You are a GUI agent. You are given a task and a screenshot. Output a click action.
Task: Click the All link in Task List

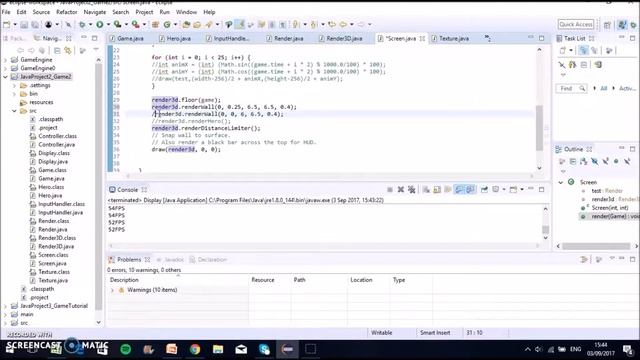[604, 89]
